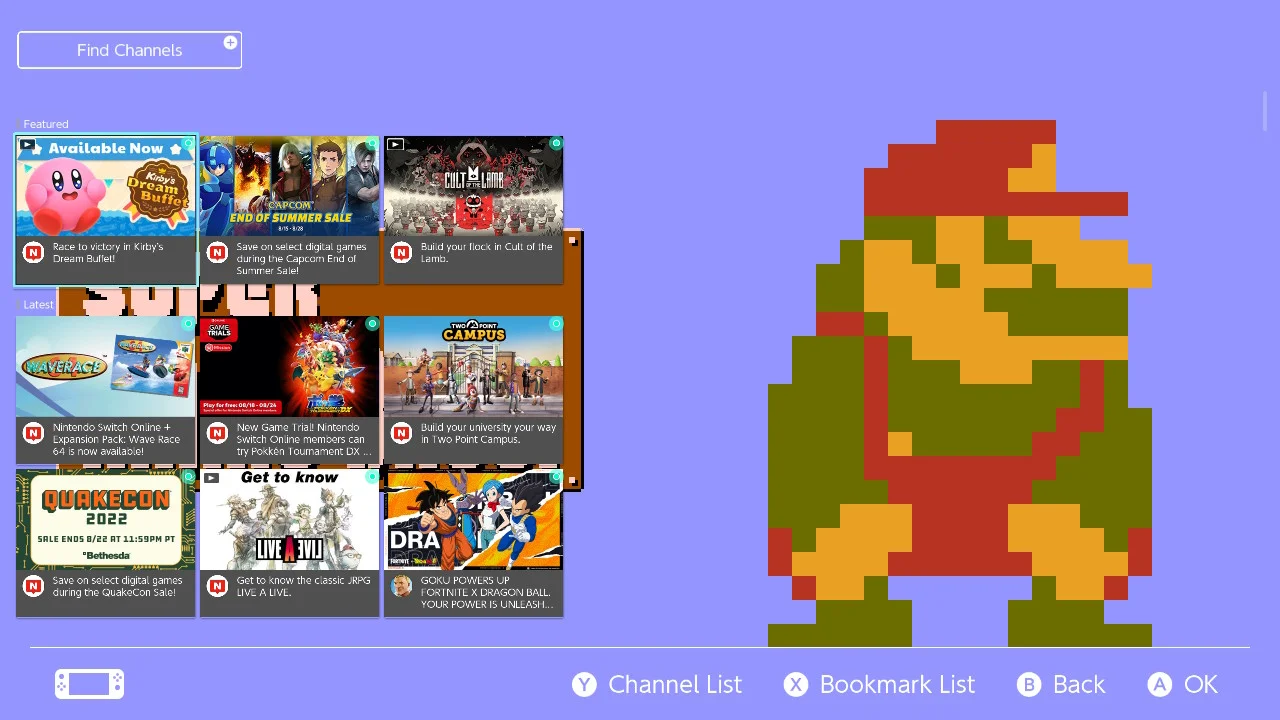
Task: Click the X button icon beside Bookmark List
Action: pos(796,684)
